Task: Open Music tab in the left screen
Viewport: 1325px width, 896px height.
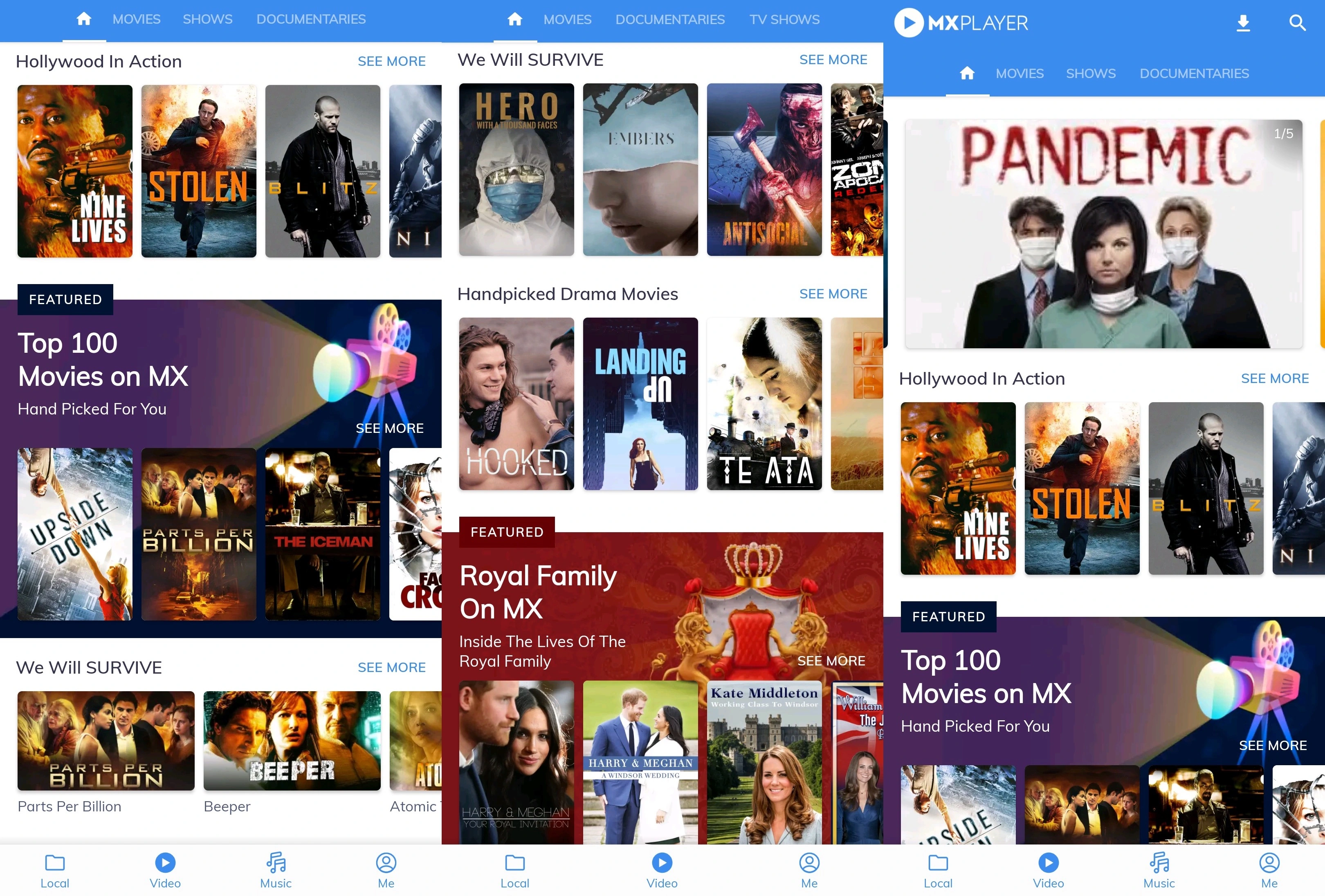Action: click(x=276, y=871)
